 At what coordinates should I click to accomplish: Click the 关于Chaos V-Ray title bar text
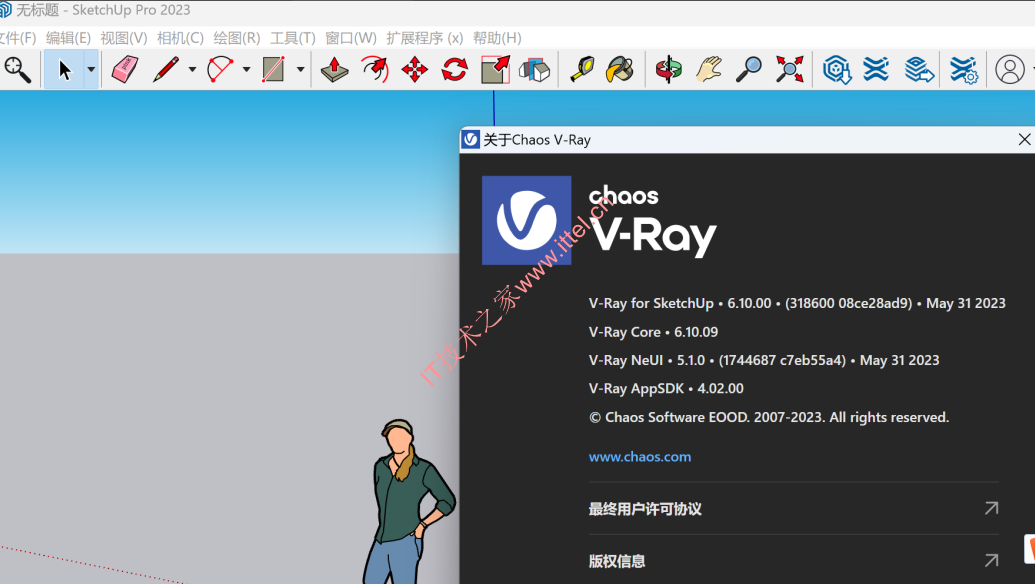537,140
